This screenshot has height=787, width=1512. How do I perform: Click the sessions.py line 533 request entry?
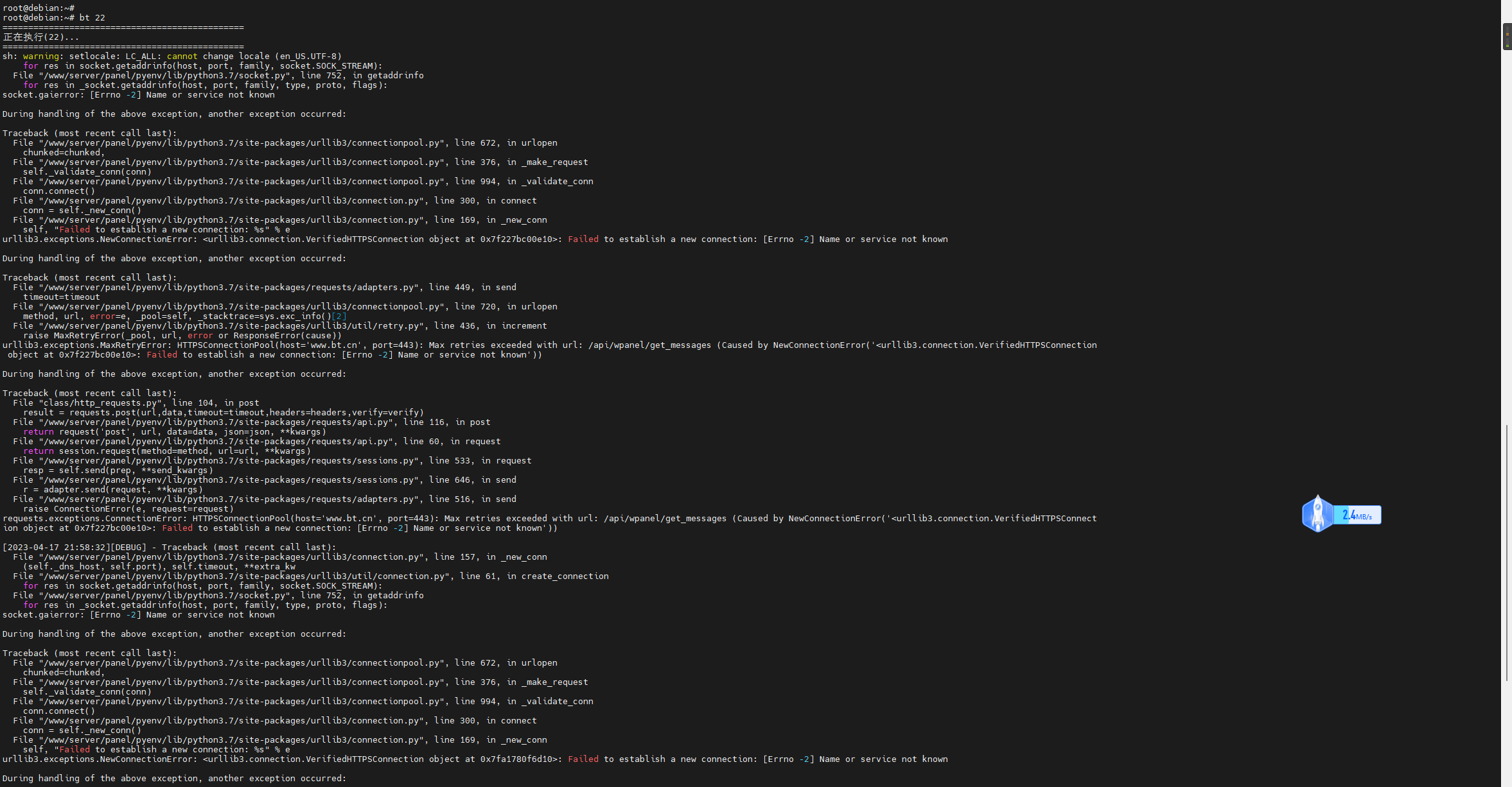(272, 460)
